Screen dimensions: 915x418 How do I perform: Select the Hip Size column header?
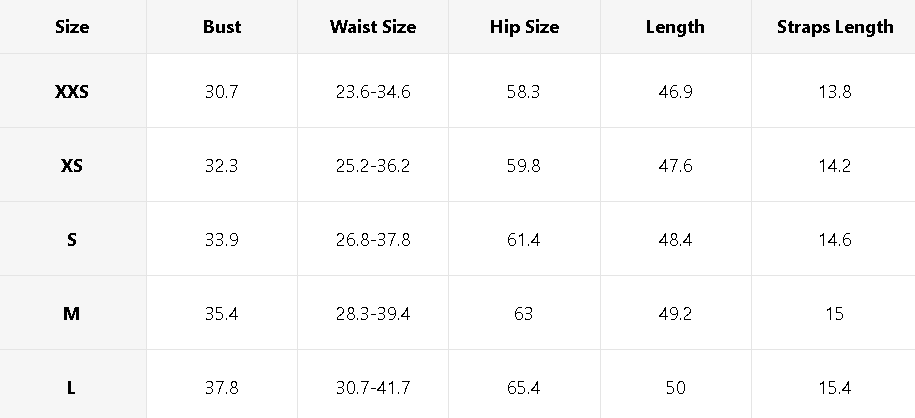(524, 27)
